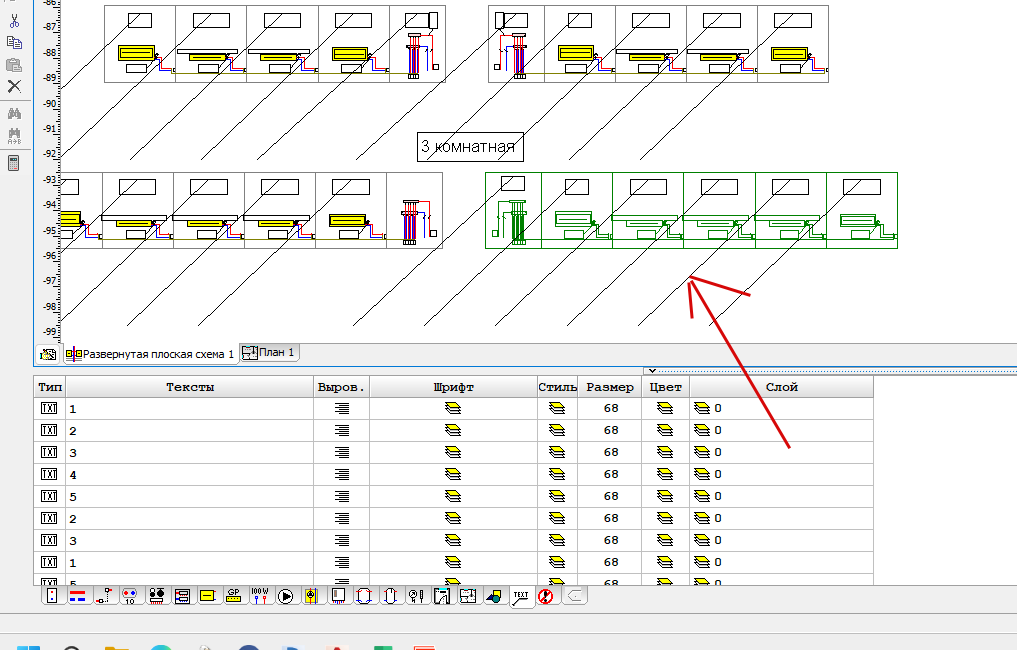This screenshot has width=1017, height=650.
Task: Switch to the План 1 tab
Action: coord(269,352)
